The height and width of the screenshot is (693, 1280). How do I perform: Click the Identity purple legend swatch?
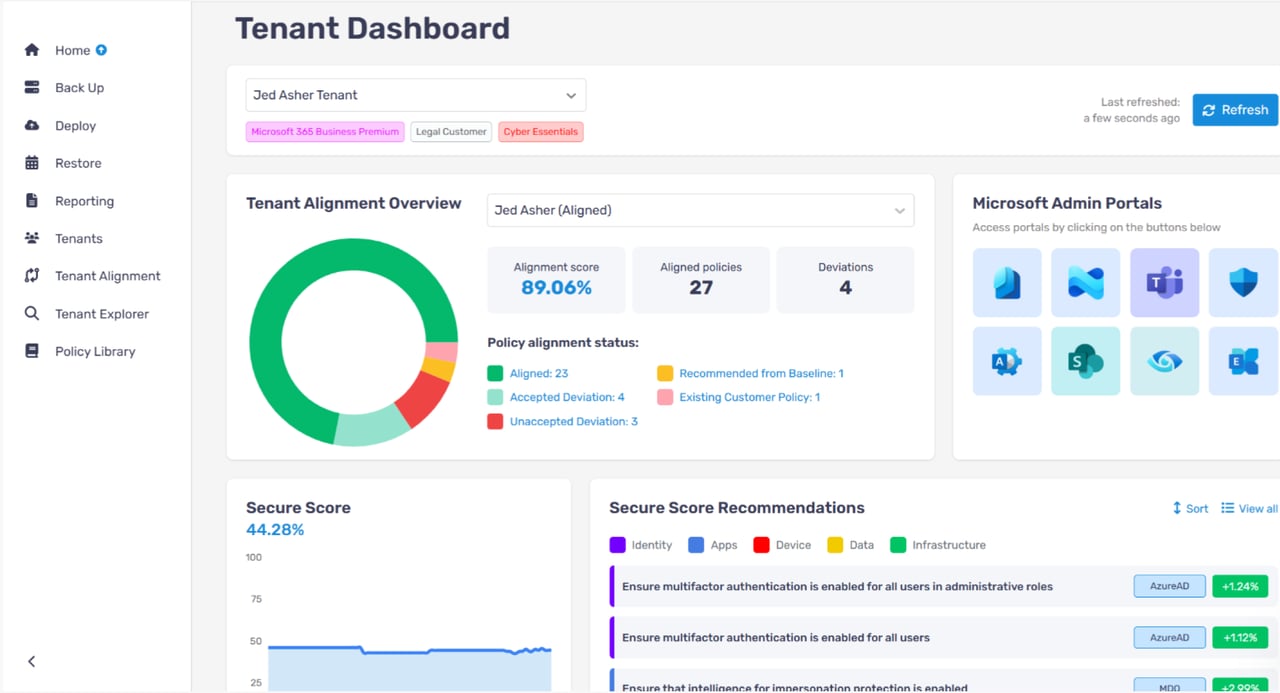(x=617, y=545)
